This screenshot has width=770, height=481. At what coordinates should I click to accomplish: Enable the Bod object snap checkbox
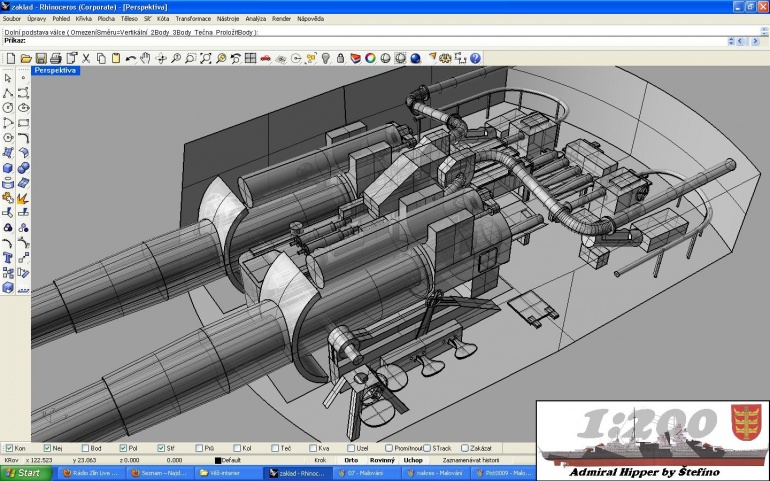pyautogui.click(x=85, y=448)
